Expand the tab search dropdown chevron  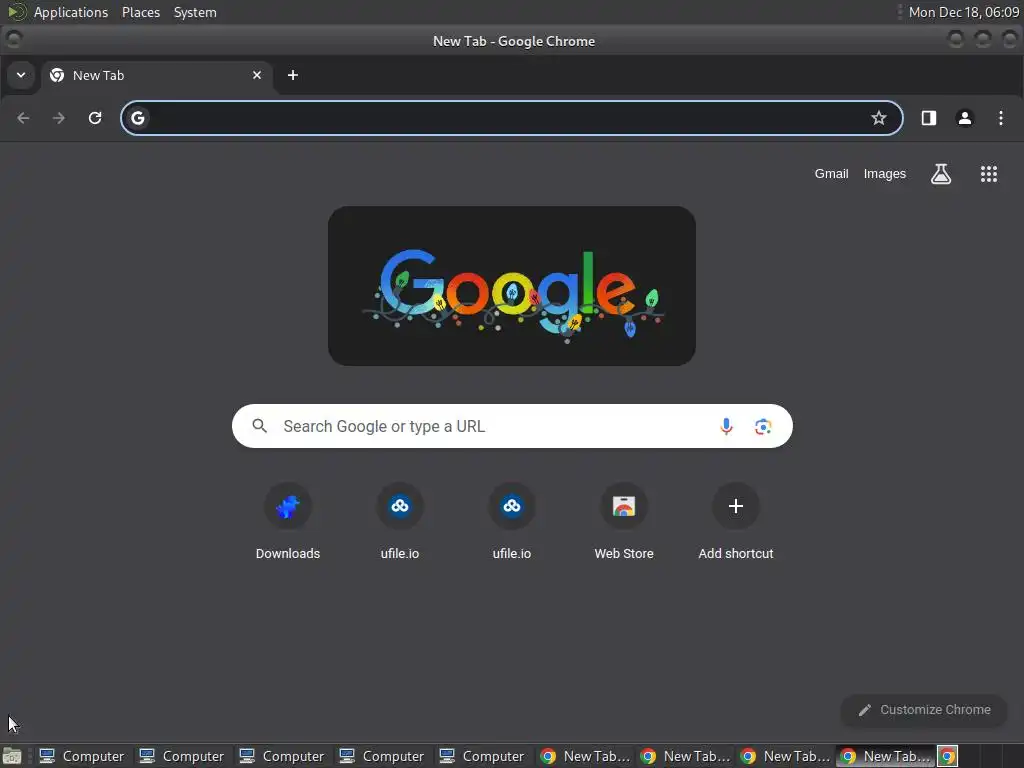(21, 75)
